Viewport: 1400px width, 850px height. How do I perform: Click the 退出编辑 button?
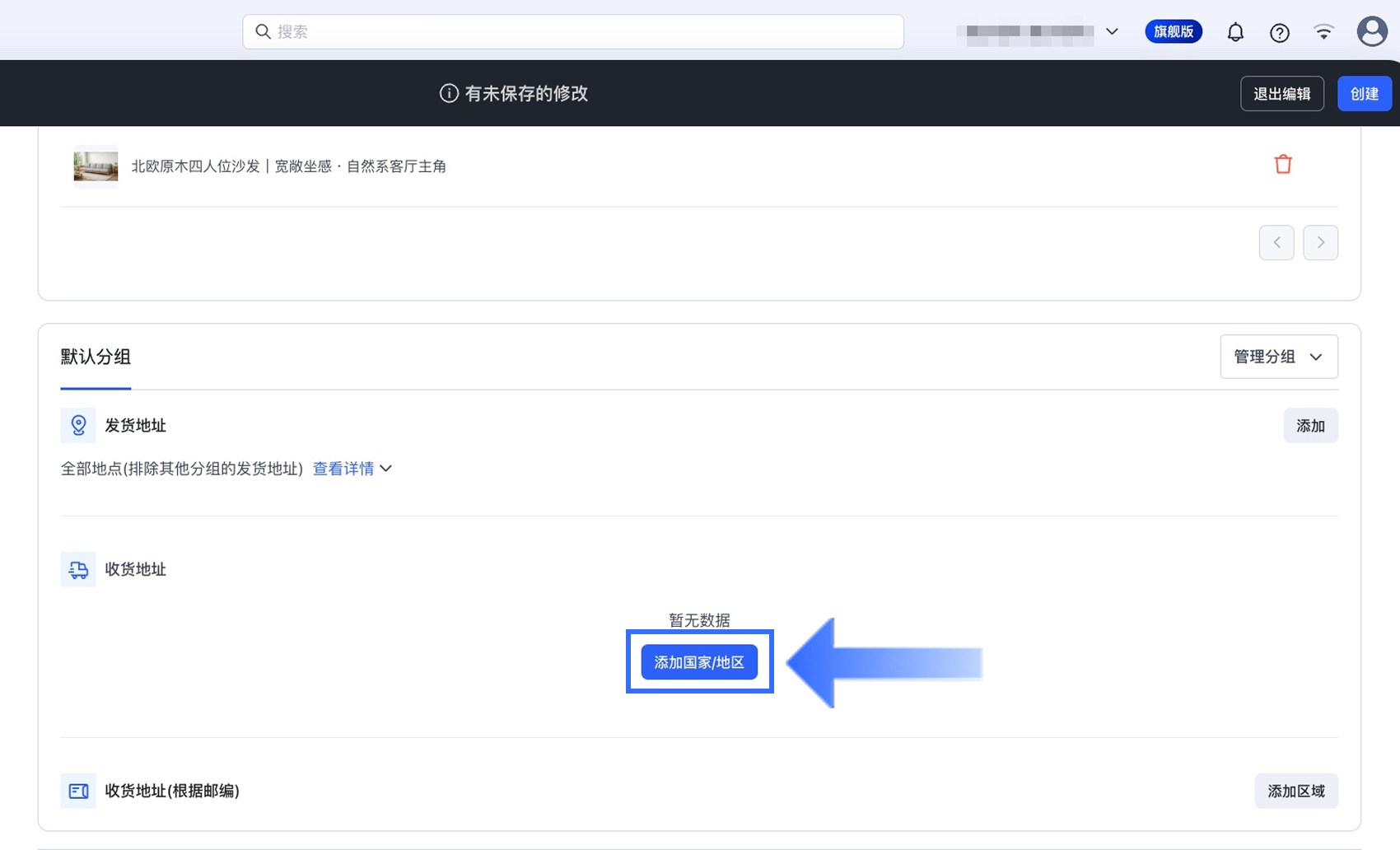[1282, 93]
